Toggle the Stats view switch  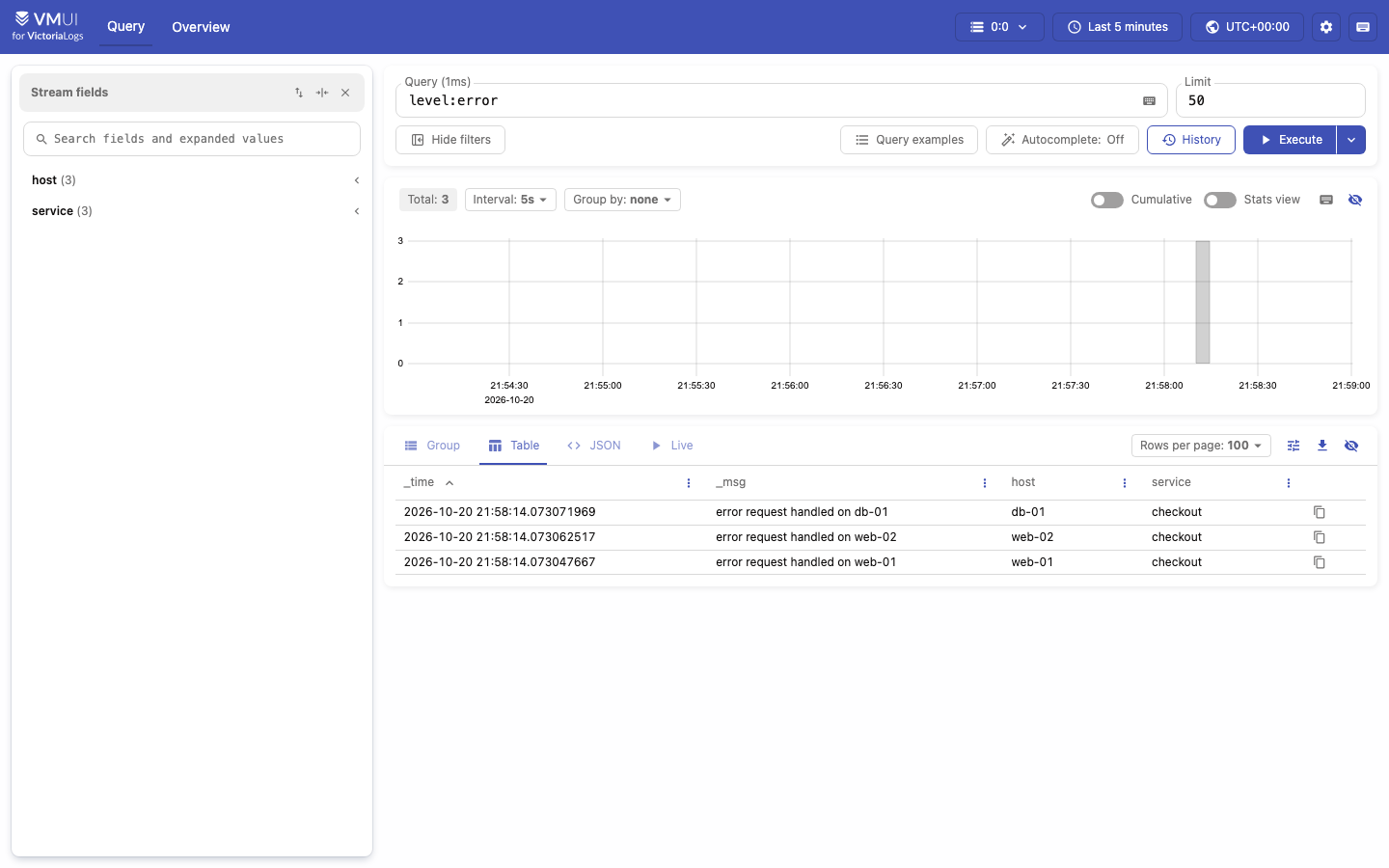1220,200
